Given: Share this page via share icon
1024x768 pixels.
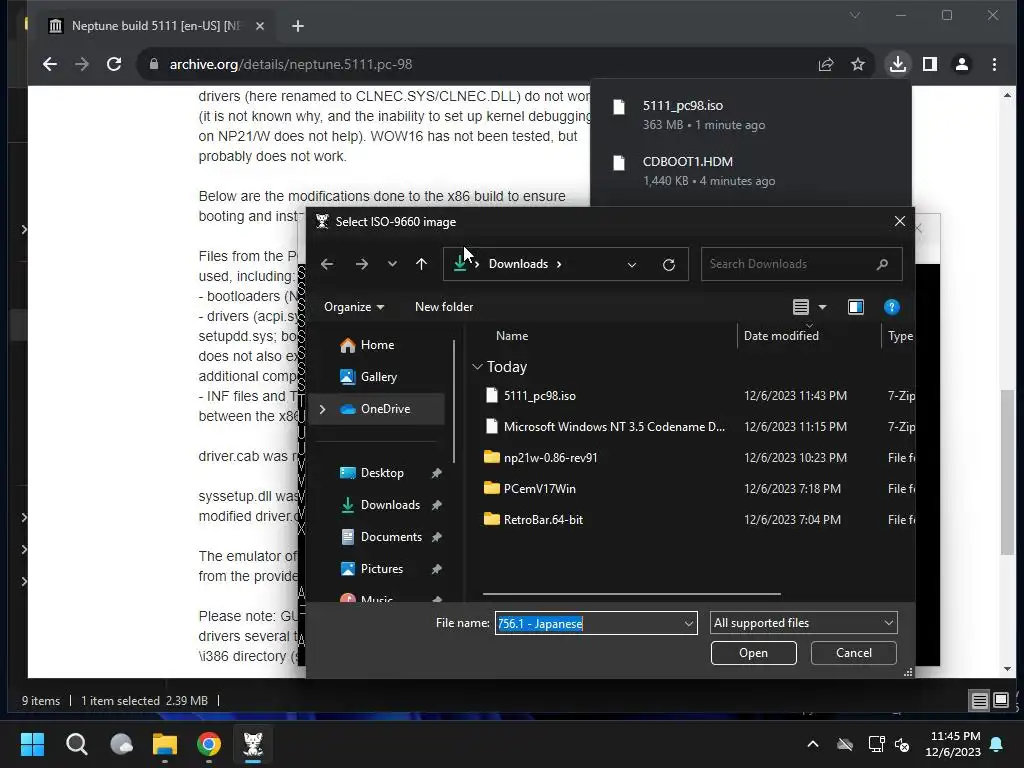Looking at the screenshot, I should tap(825, 64).
